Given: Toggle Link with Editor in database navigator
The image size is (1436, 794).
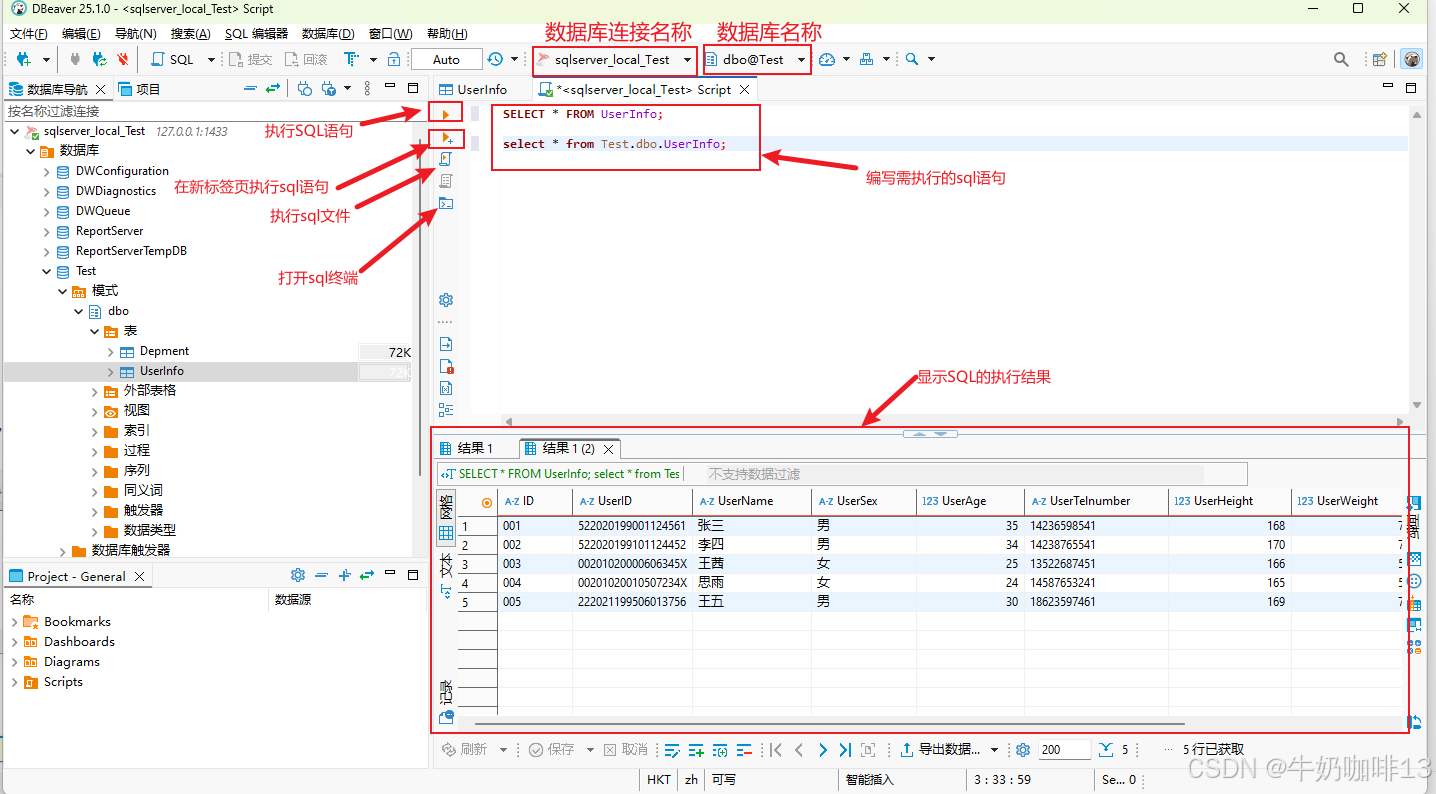Looking at the screenshot, I should [x=272, y=89].
